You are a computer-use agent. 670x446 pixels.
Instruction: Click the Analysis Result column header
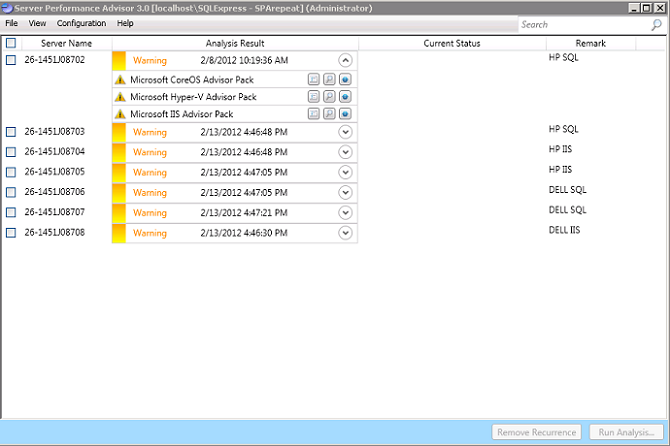point(235,43)
